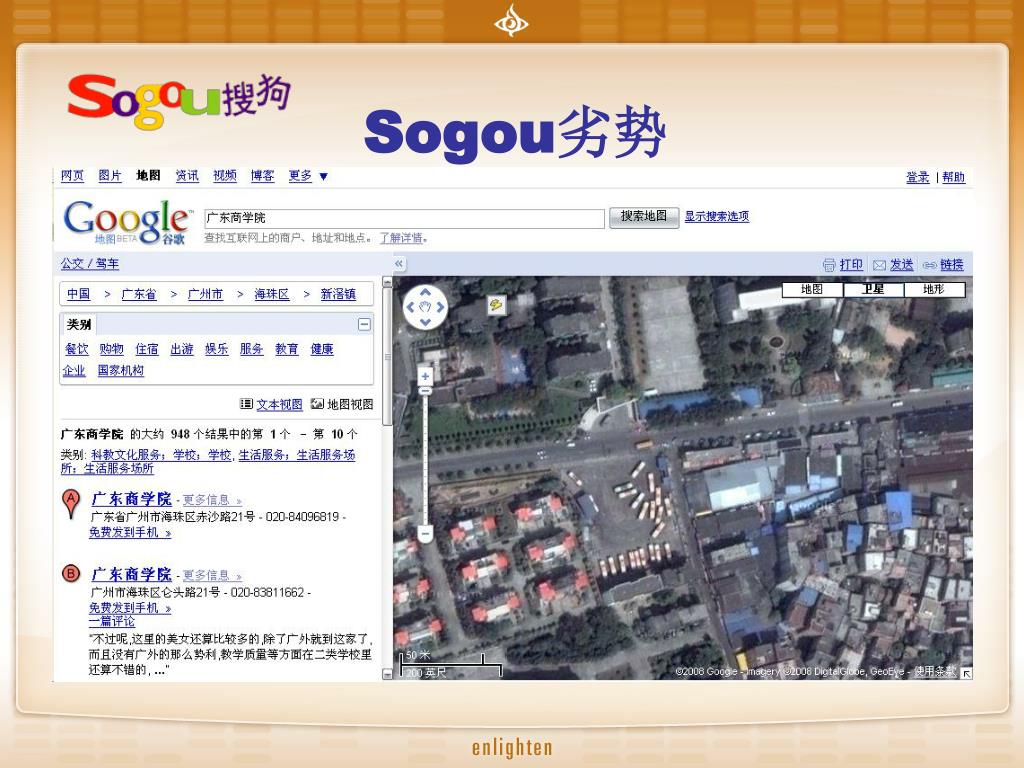Screen dimensions: 1024x768
Task: Select the 服务 category
Action: (x=251, y=349)
